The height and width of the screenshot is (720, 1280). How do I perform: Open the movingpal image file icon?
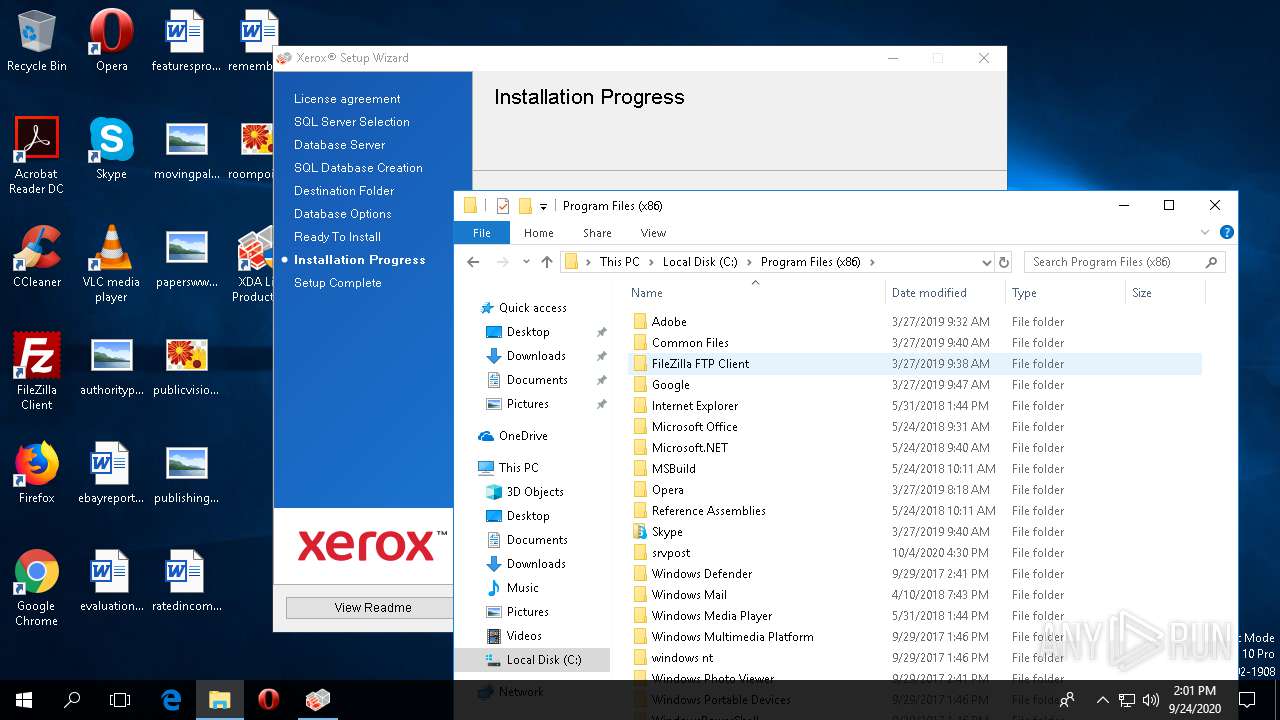point(186,150)
